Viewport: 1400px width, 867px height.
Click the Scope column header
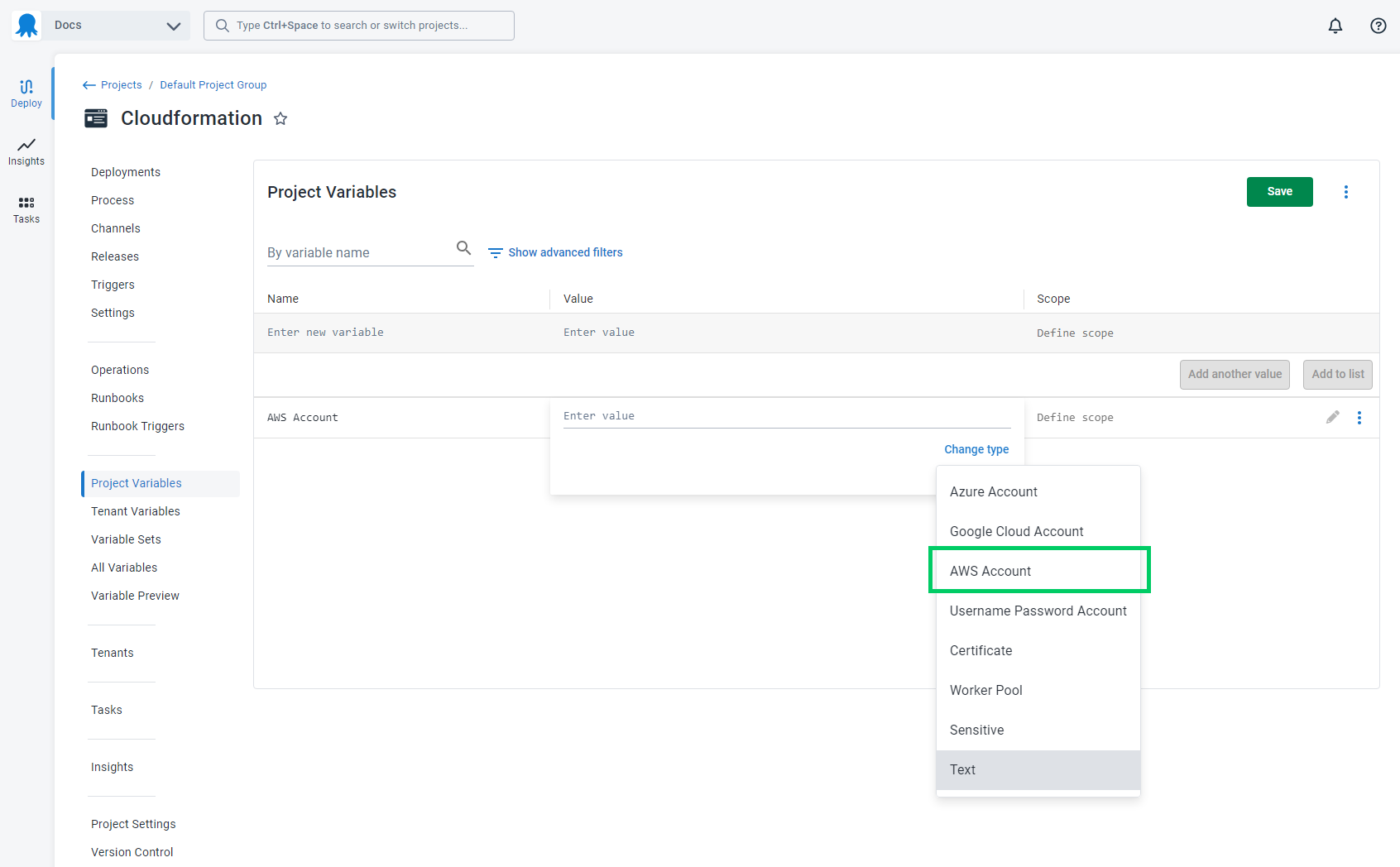1053,299
